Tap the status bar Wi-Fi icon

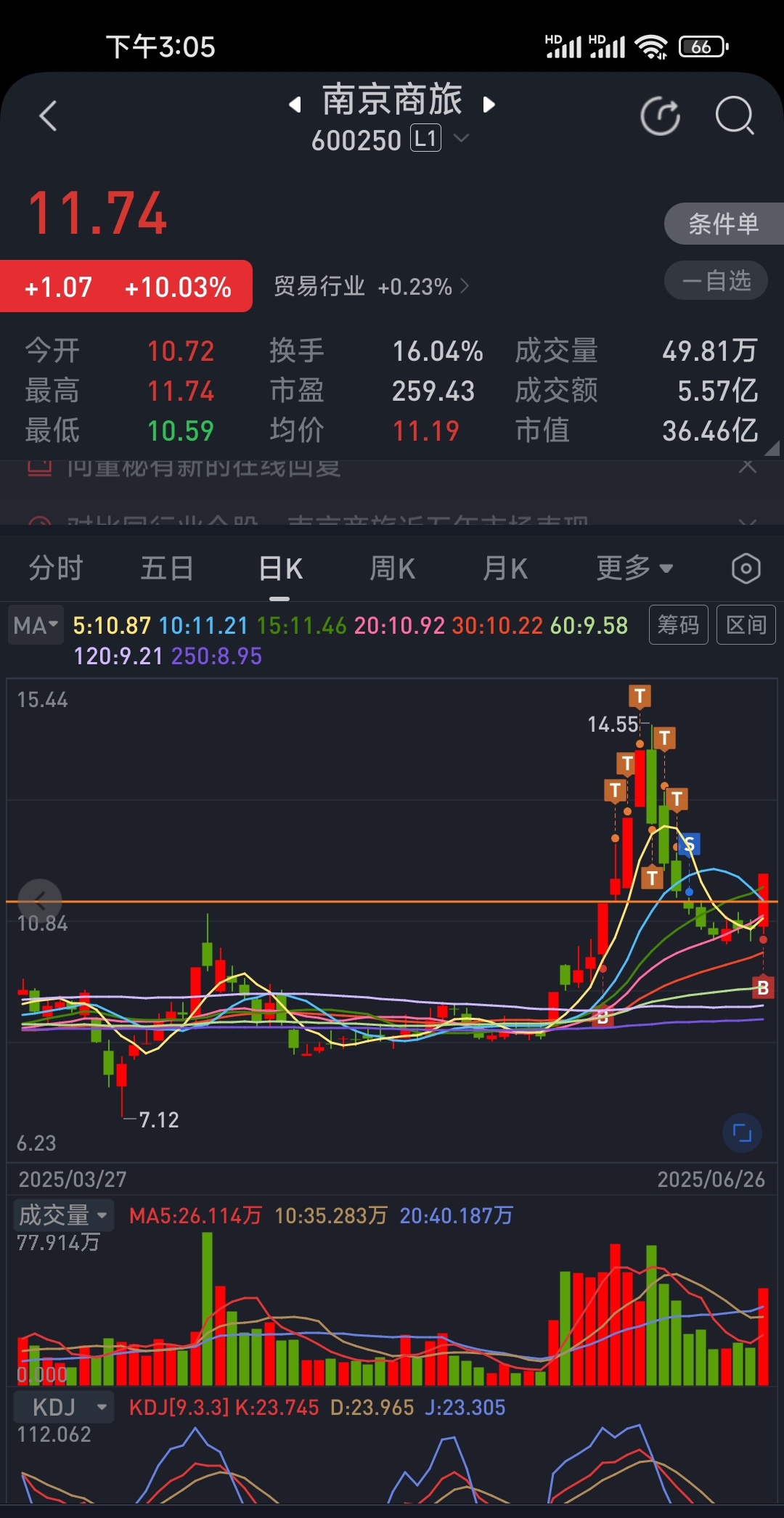pos(651,47)
